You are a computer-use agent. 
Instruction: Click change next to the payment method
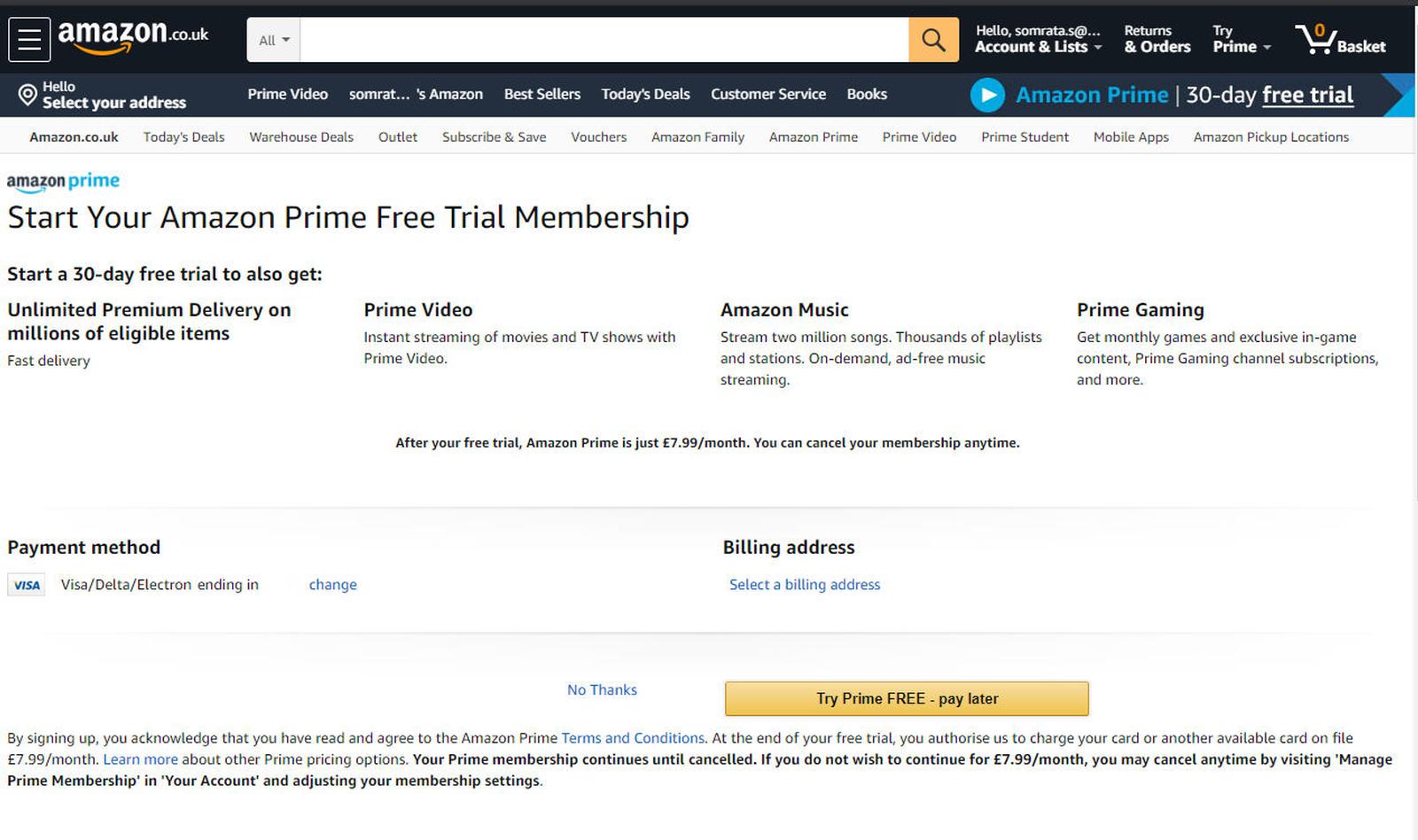[332, 585]
